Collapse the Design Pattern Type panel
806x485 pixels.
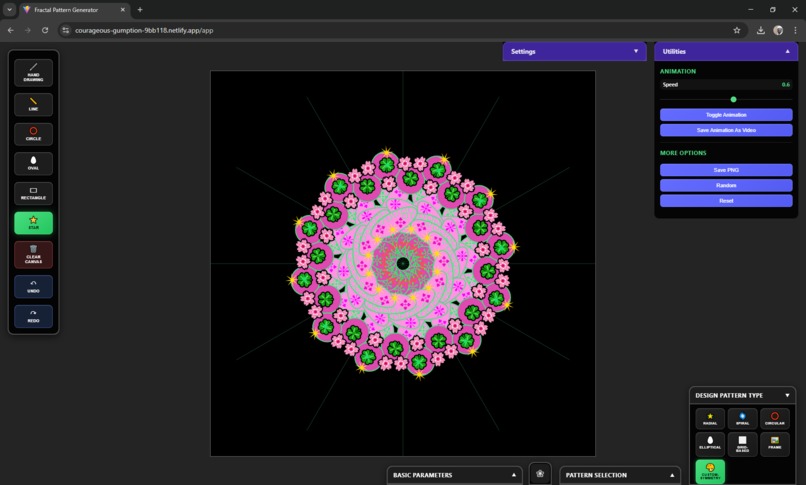742,395
